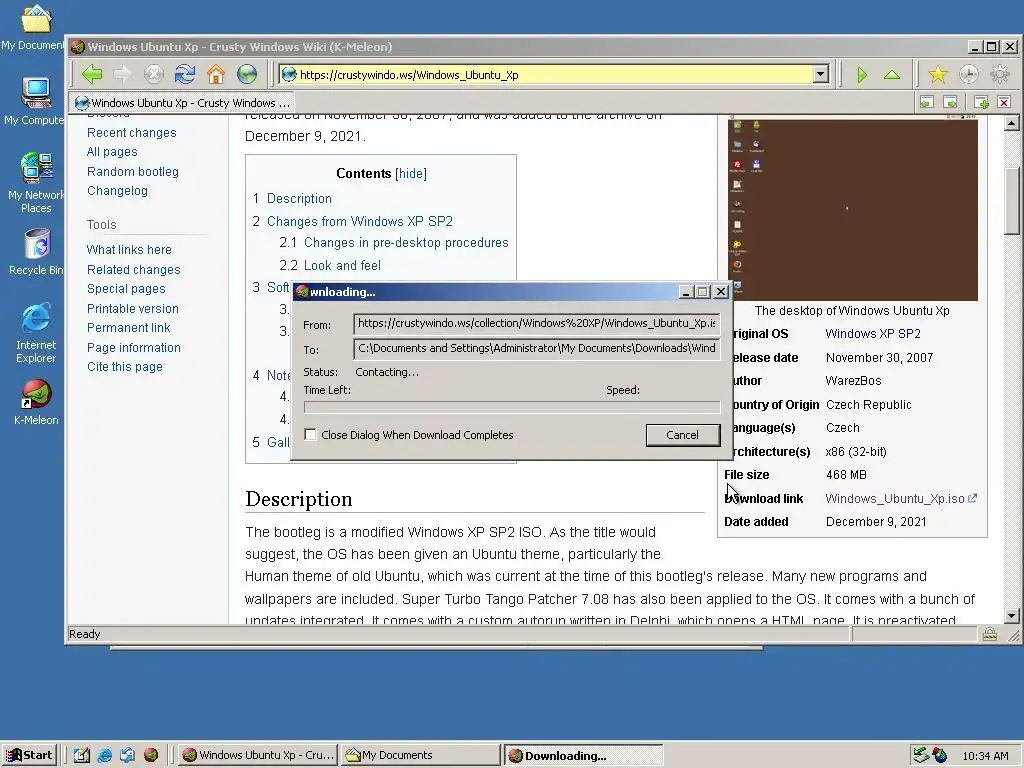Click the previous tab icon in tab bar
This screenshot has width=1024, height=768.
pyautogui.click(x=926, y=102)
